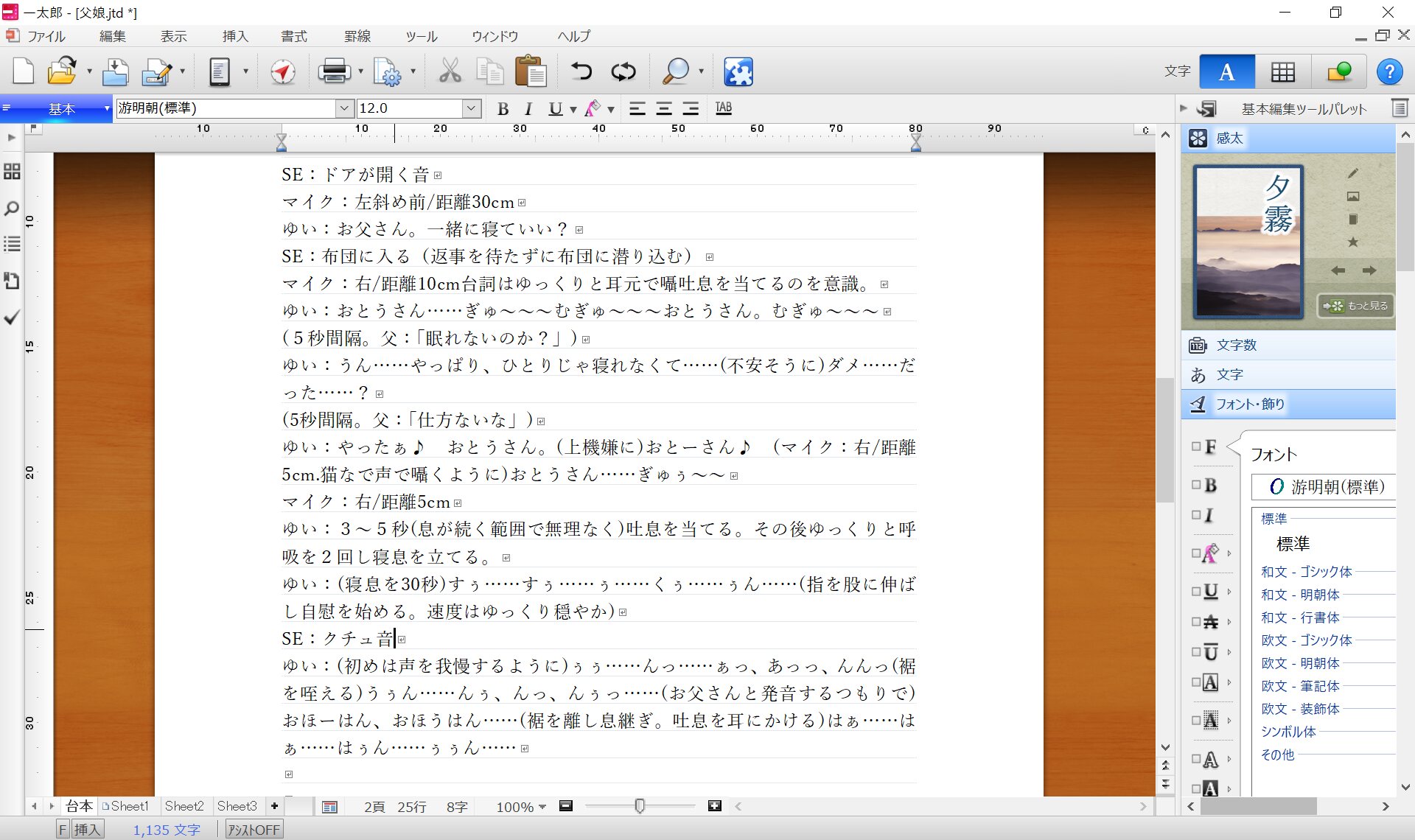Enable the italic I checkbox in palette
Viewport: 1415px width, 840px height.
tap(1196, 515)
